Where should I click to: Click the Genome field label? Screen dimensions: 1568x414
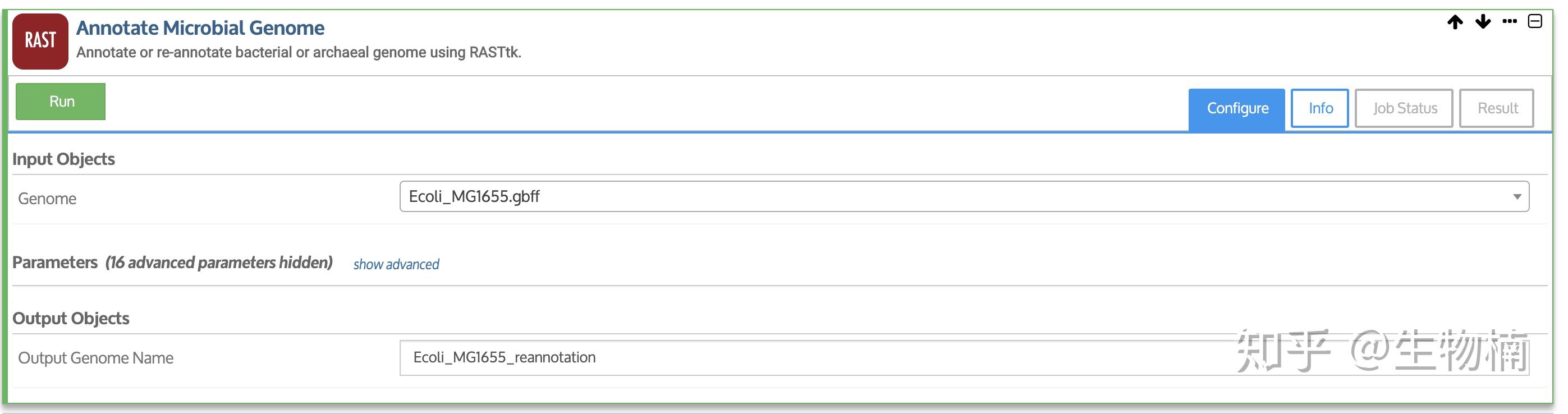(x=47, y=199)
